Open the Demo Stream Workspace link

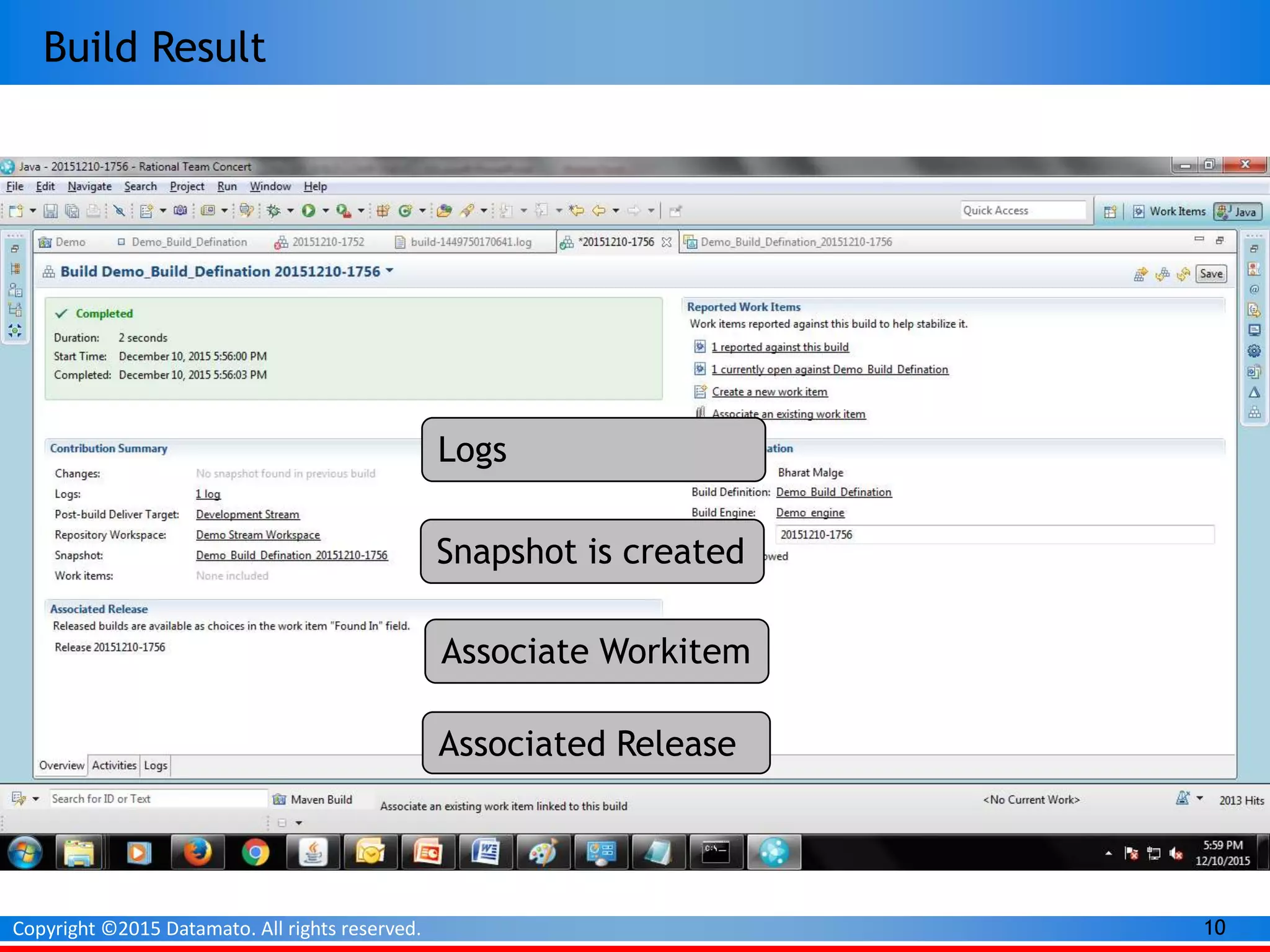pos(258,535)
